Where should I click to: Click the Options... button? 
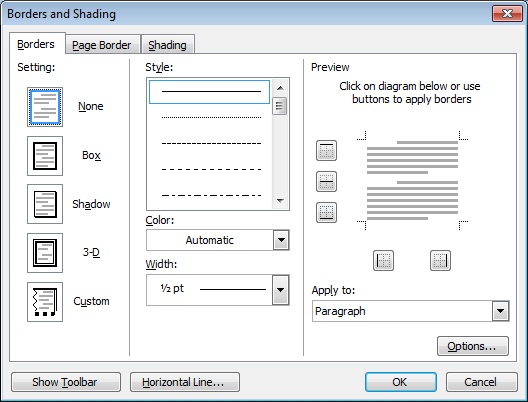click(x=472, y=346)
